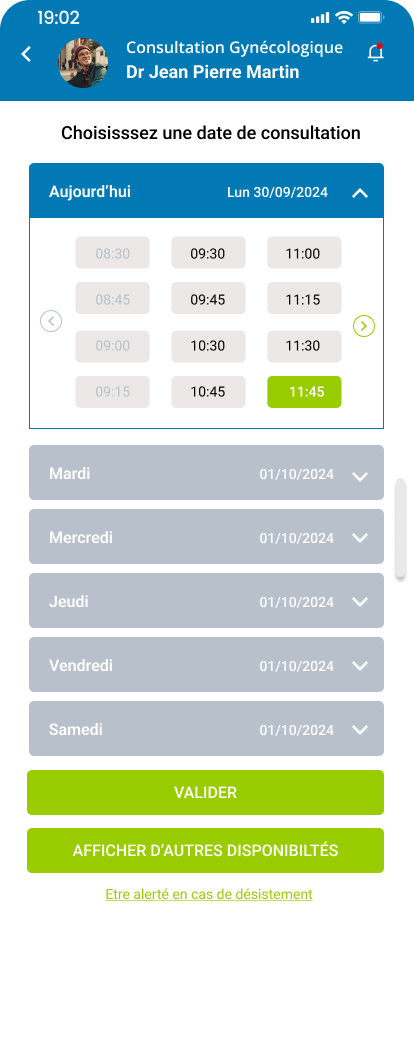This screenshot has height=1044, width=414.
Task: Expand the Samedi day panel
Action: coord(206,728)
